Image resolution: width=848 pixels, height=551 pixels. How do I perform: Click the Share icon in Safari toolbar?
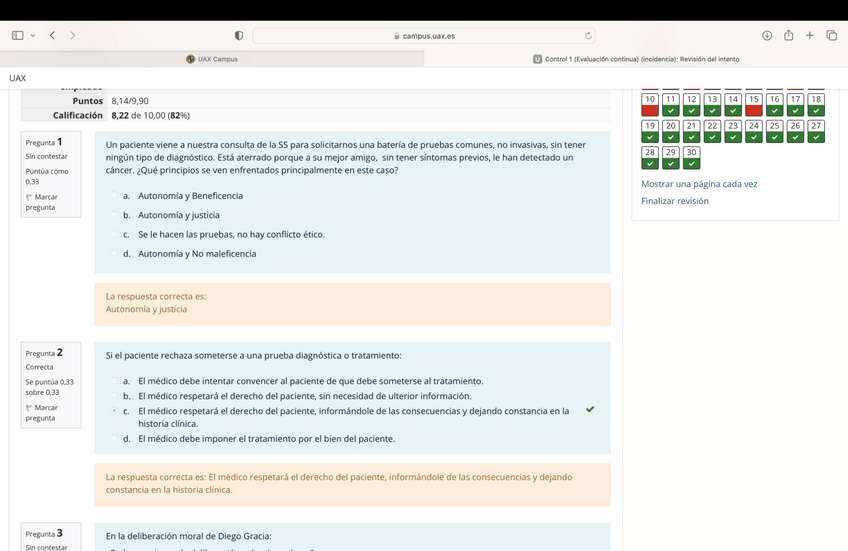(x=788, y=36)
